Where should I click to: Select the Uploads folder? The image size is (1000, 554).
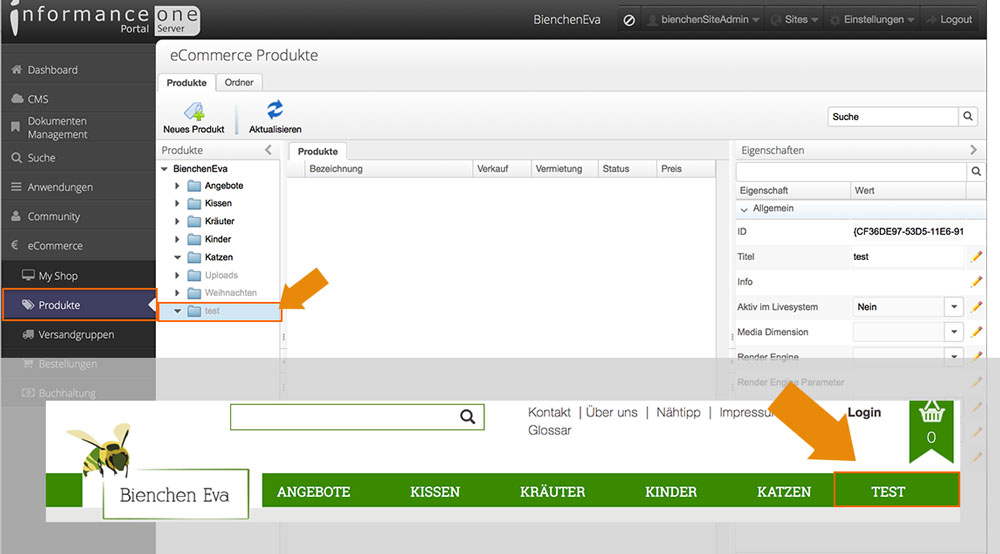[221, 275]
